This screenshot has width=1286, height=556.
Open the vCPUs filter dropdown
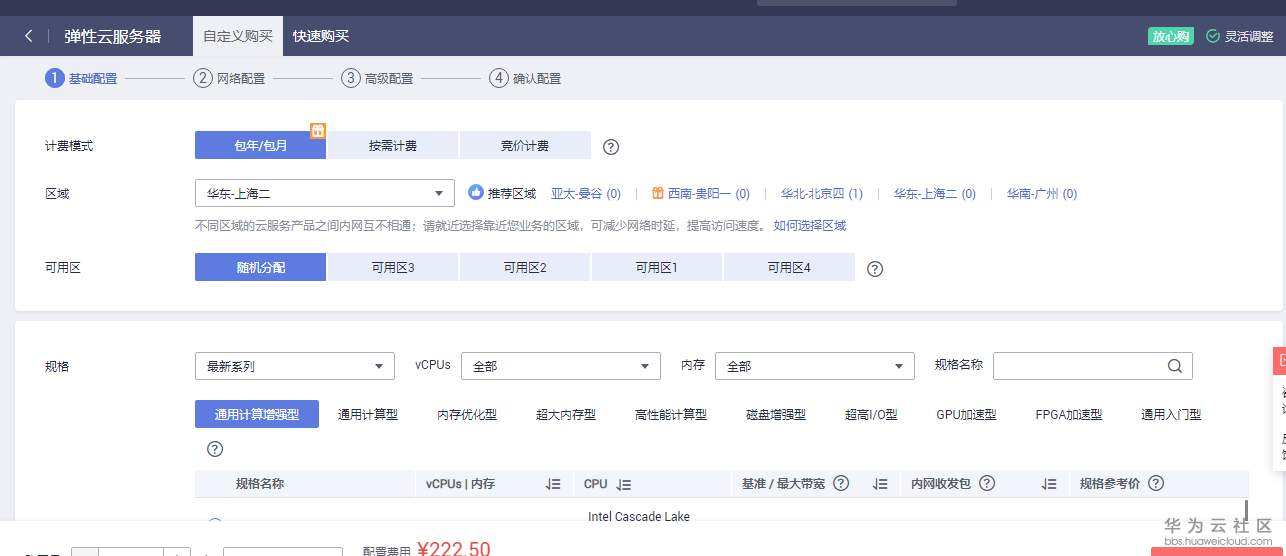point(561,366)
